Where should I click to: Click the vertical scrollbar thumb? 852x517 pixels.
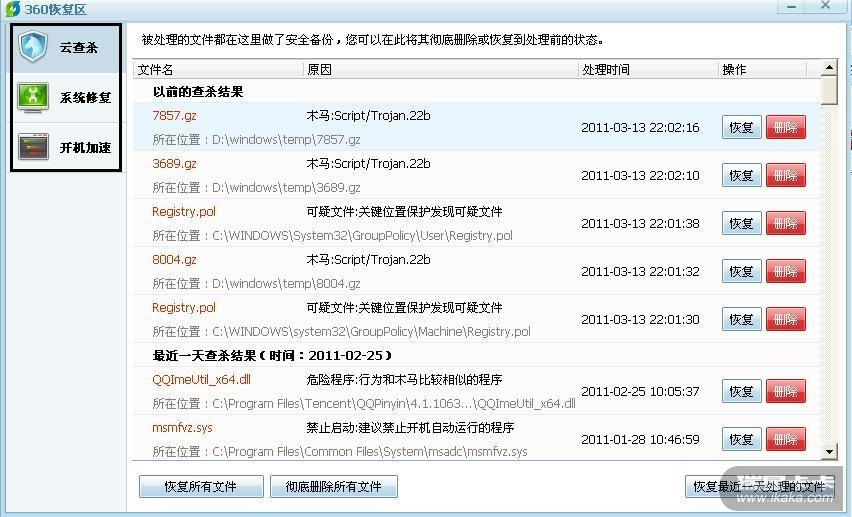coord(829,90)
